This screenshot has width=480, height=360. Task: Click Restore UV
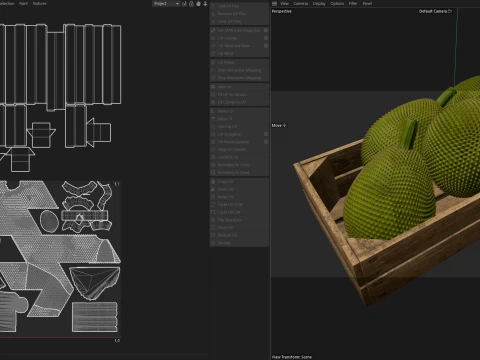239,235
